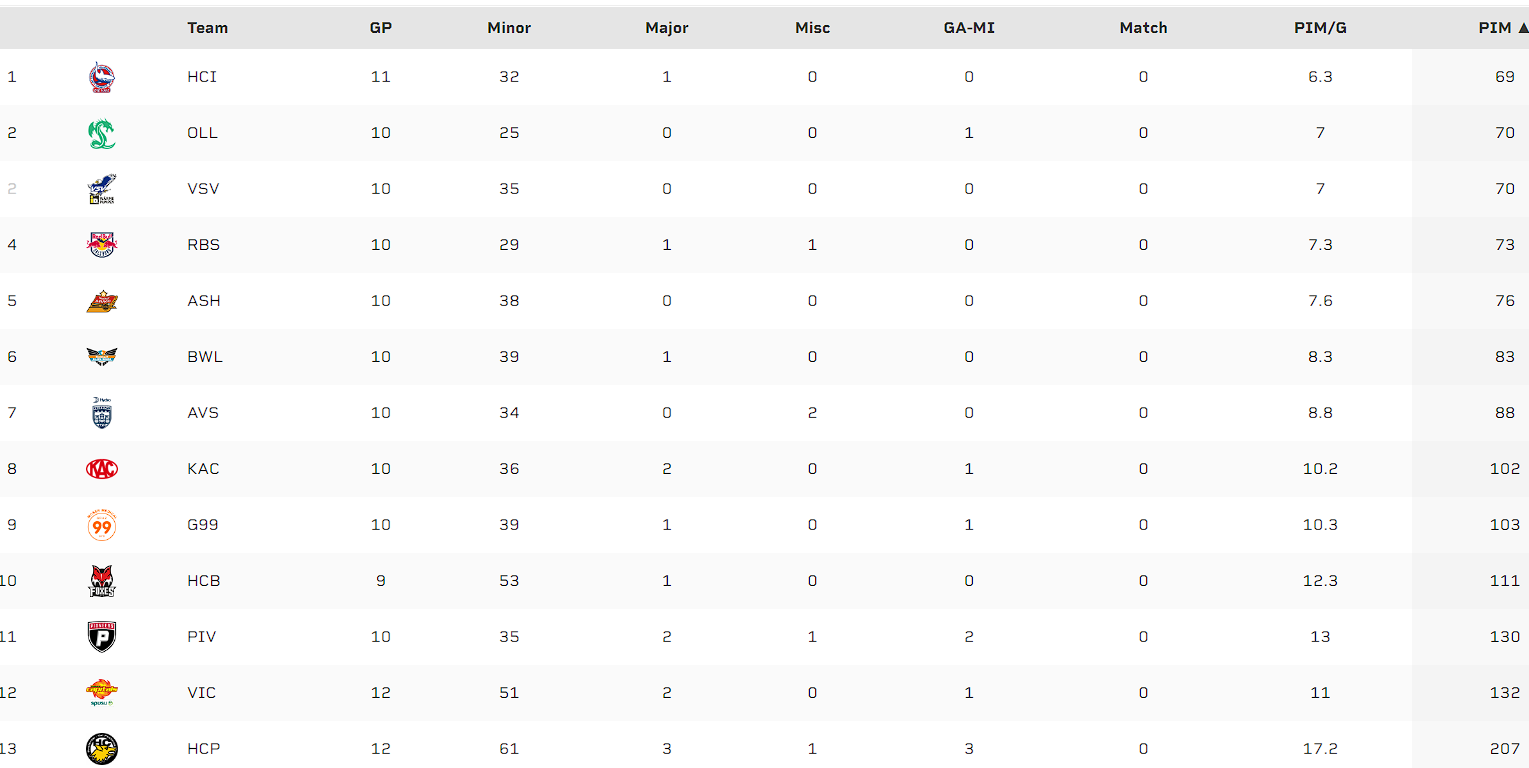
Task: Sort by the Minor column header
Action: (x=509, y=28)
